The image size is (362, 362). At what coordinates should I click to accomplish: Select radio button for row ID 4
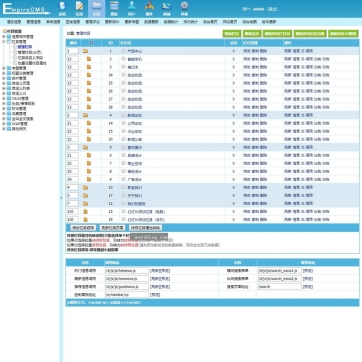(x=124, y=115)
